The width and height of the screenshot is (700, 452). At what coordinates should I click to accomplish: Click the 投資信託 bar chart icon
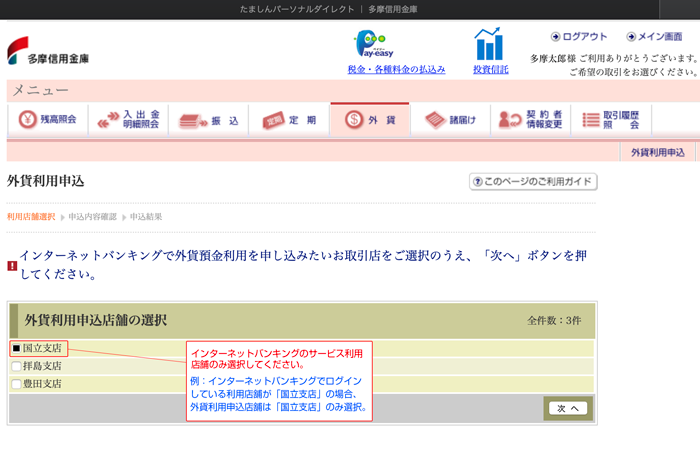point(488,44)
